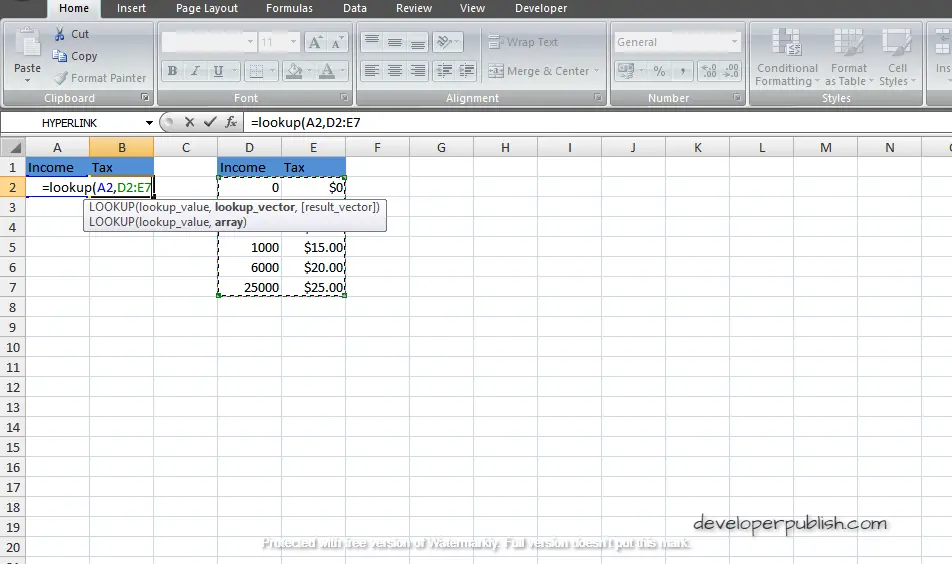
Task: Confirm formula with the checkmark icon
Action: click(x=210, y=122)
